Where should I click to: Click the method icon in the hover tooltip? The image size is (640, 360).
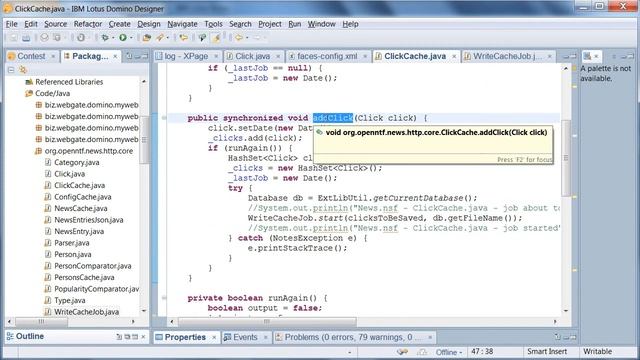point(320,132)
